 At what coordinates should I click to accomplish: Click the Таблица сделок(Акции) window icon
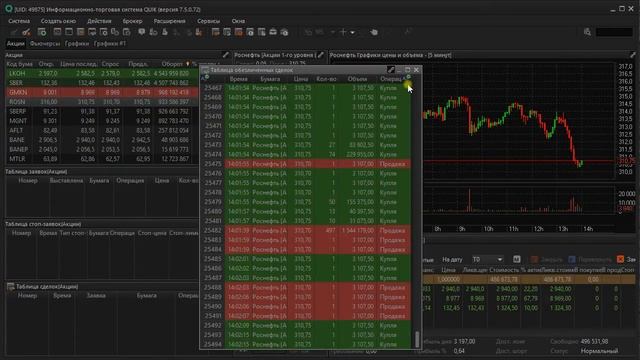coord(11,287)
